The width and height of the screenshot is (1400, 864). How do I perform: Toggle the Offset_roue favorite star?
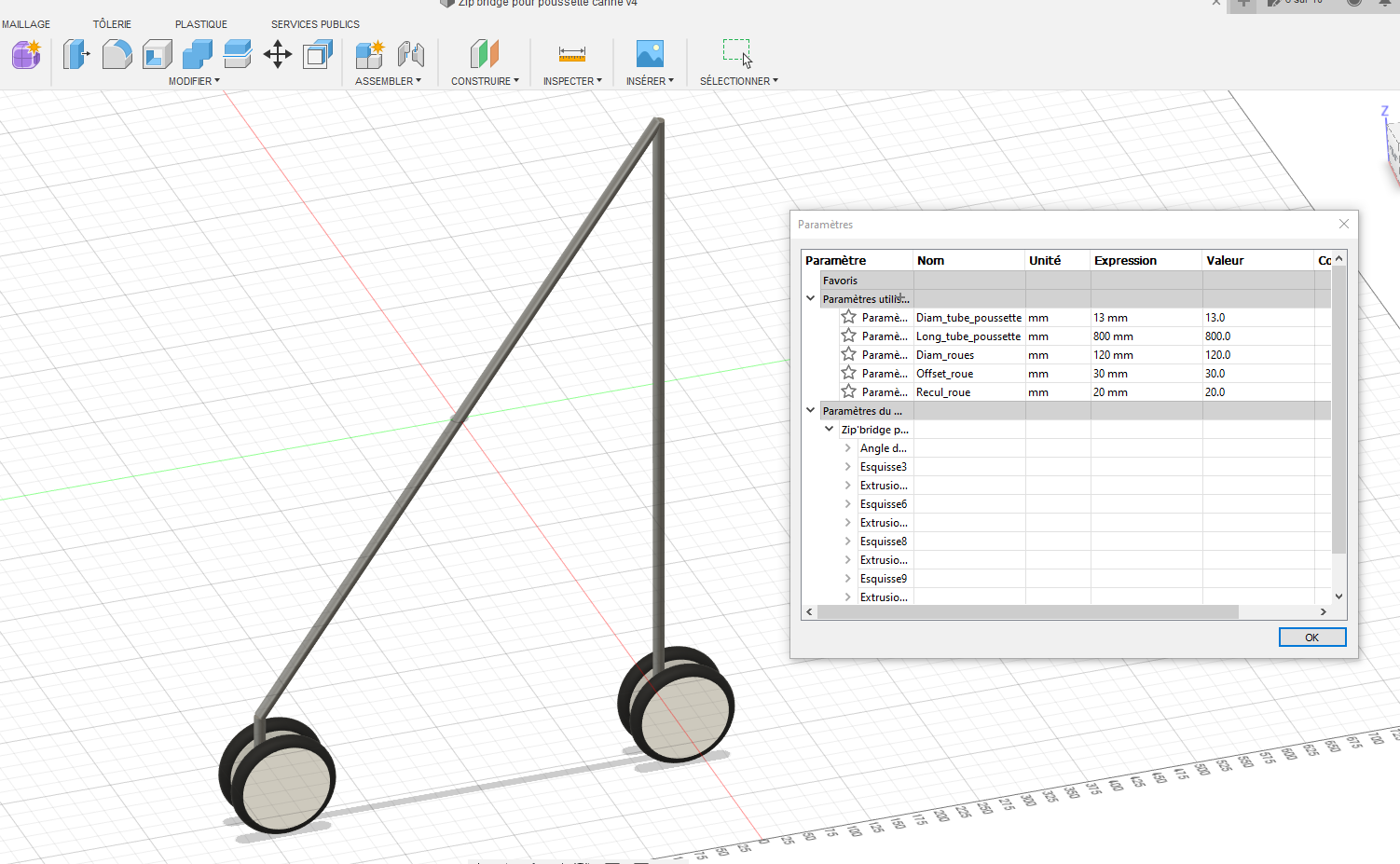pyautogui.click(x=848, y=373)
